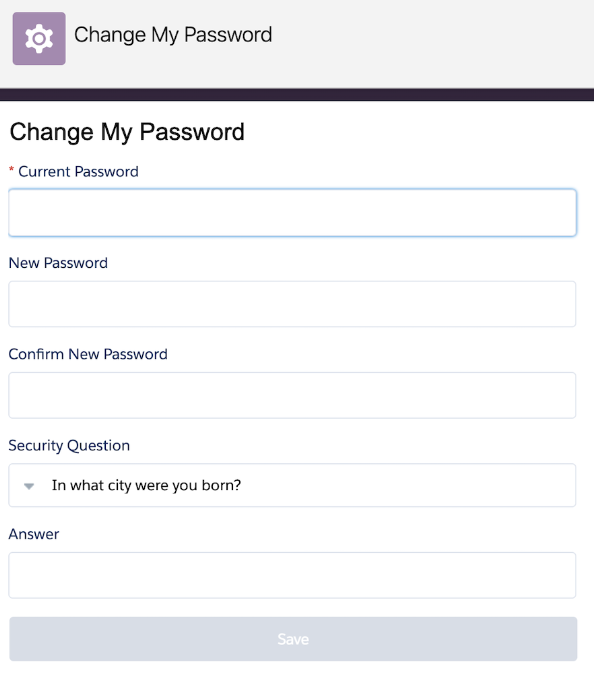Click the dark divider bar below header
594x676 pixels.
[x=297, y=94]
